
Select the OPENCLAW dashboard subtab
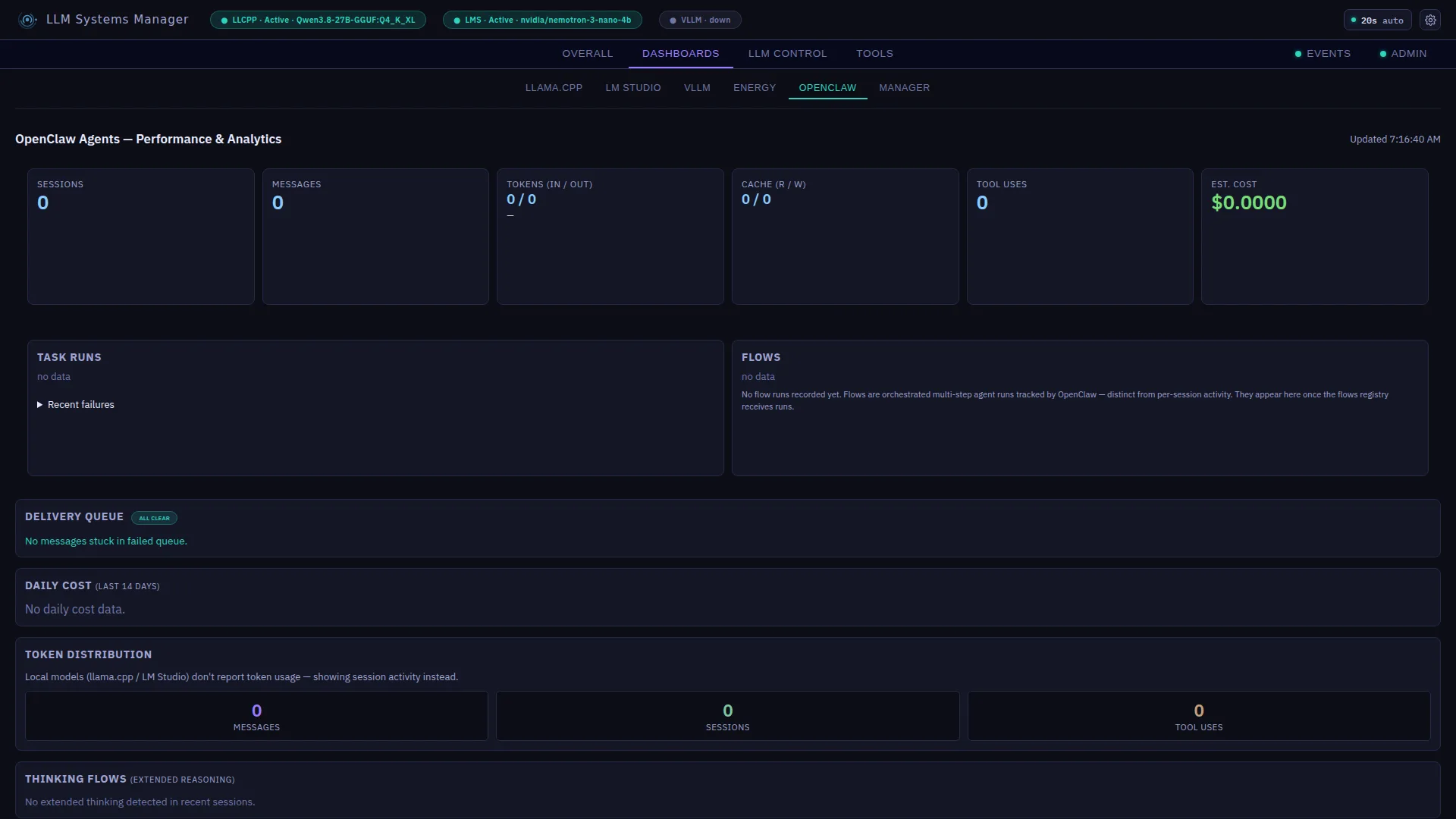pos(827,88)
